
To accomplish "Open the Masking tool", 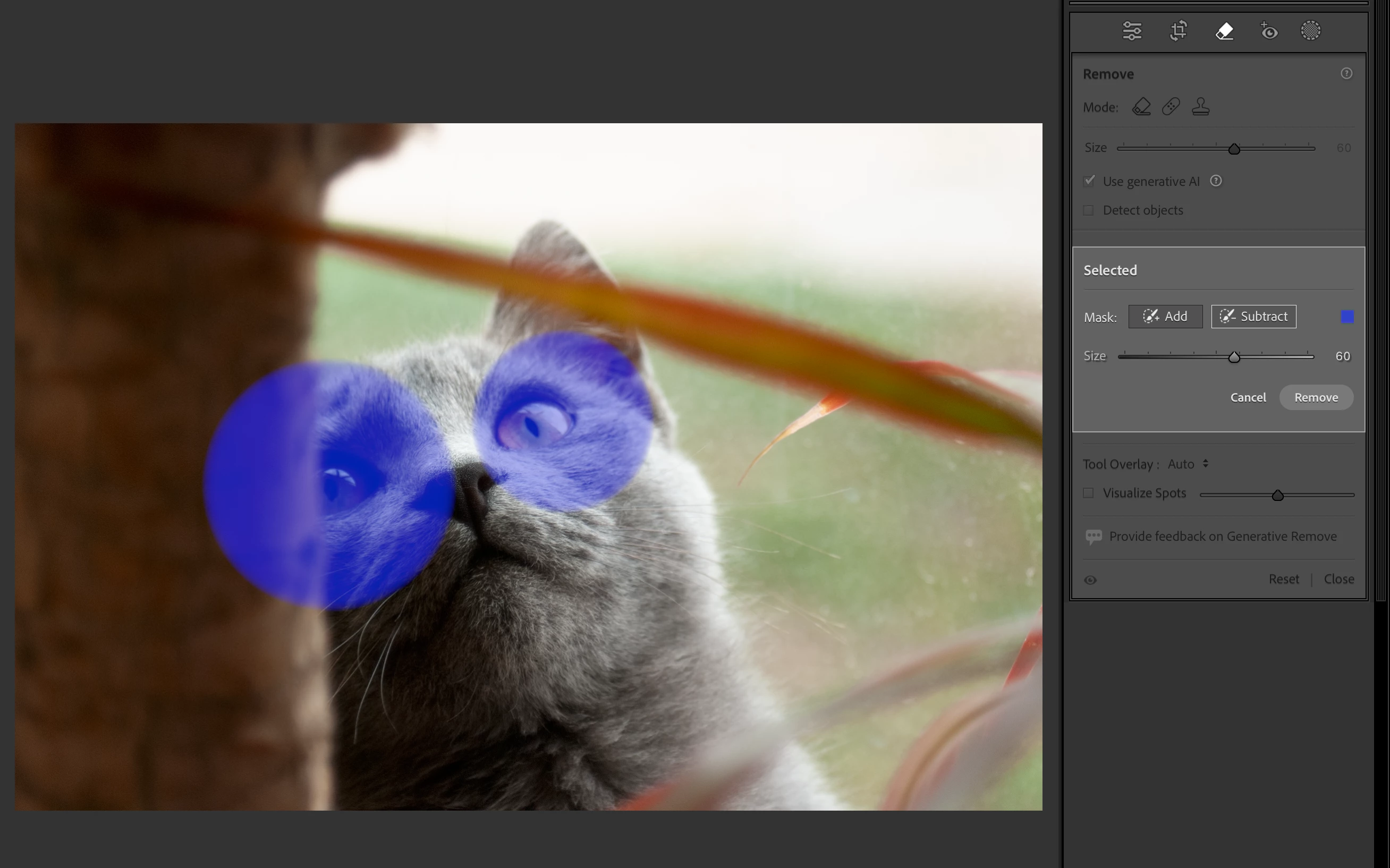I will (x=1310, y=31).
